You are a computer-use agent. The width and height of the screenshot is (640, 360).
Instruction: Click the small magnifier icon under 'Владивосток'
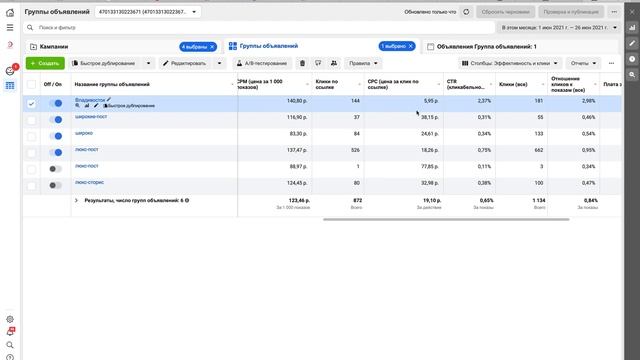coord(78,106)
